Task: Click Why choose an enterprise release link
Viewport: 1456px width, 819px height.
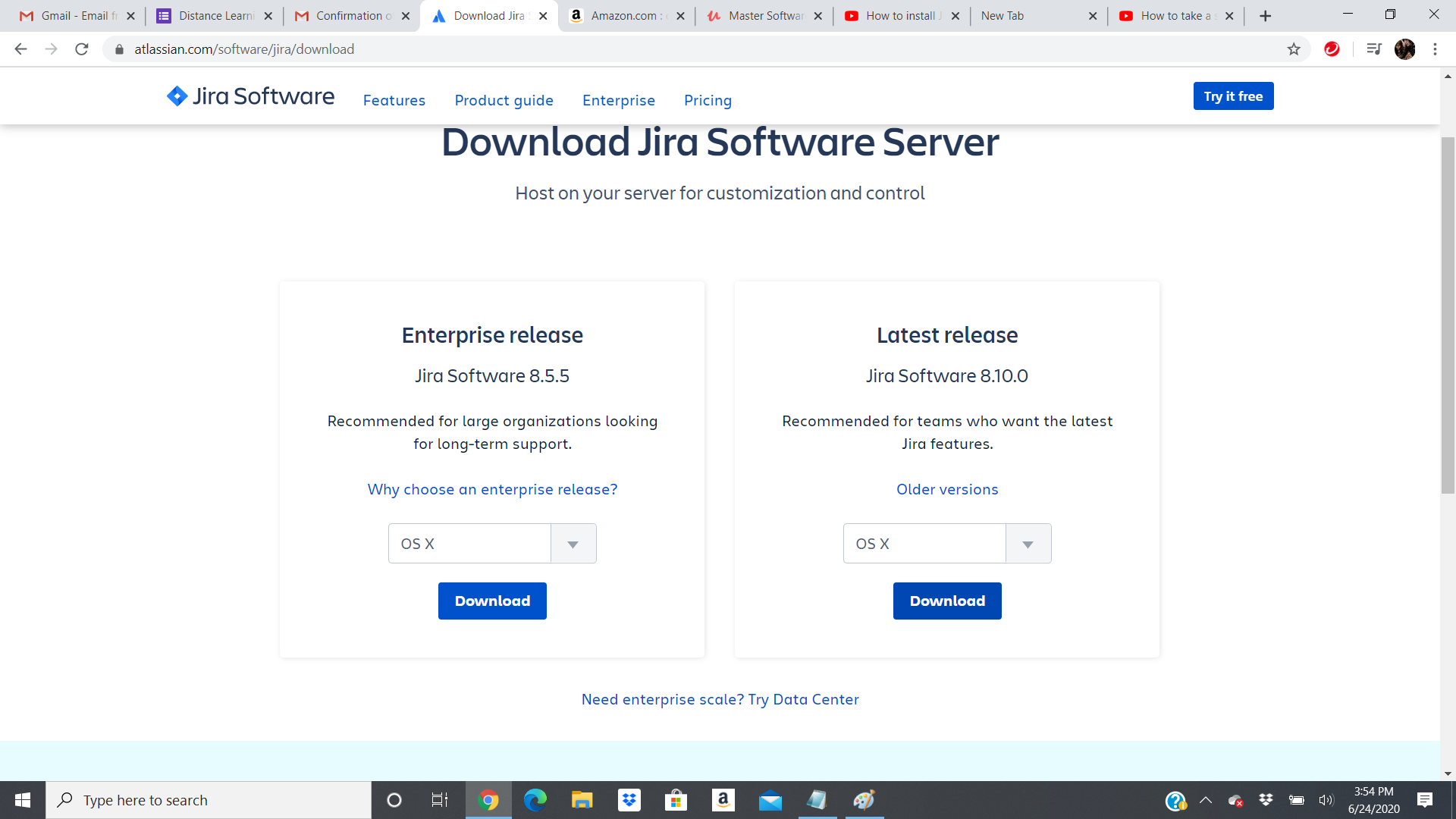Action: [x=492, y=489]
